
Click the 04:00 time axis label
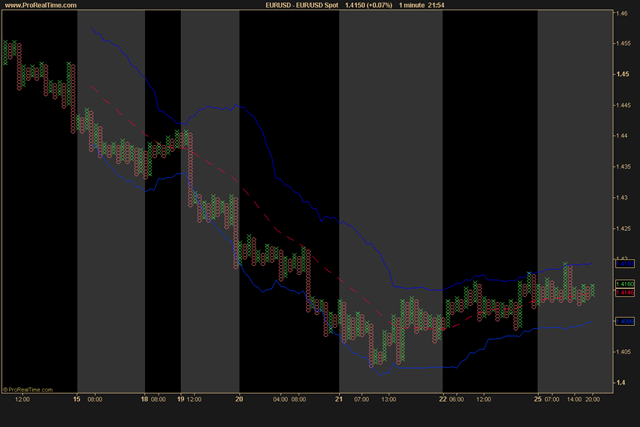tap(280, 399)
